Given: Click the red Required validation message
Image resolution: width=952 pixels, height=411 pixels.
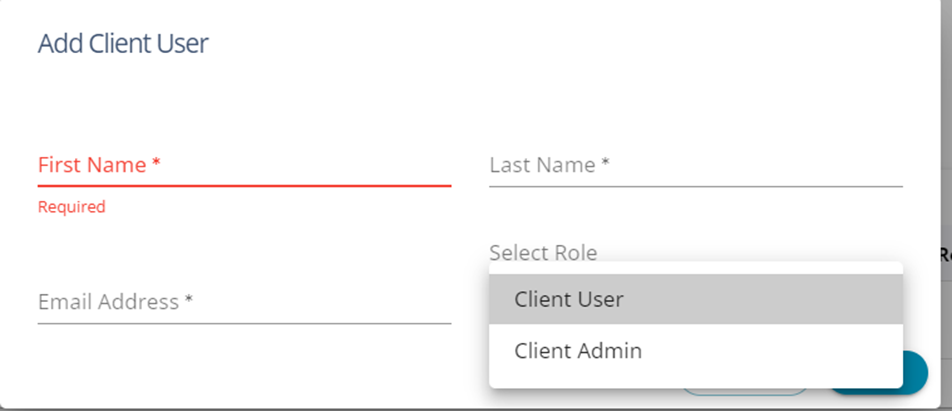Looking at the screenshot, I should click(x=71, y=208).
